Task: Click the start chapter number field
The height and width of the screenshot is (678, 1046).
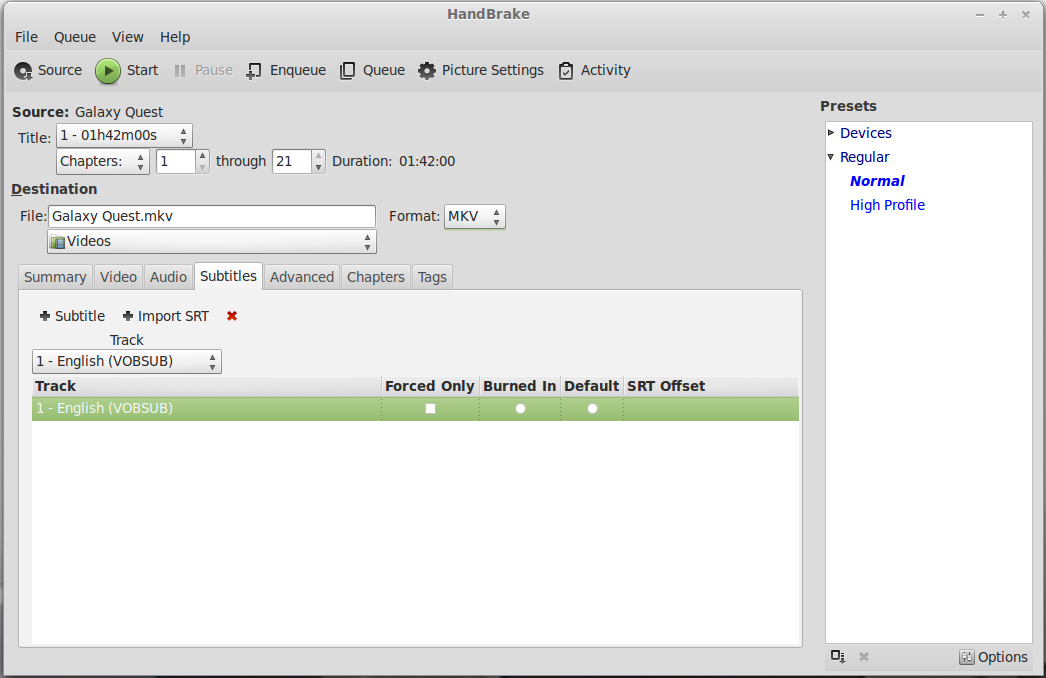Action: pos(176,161)
